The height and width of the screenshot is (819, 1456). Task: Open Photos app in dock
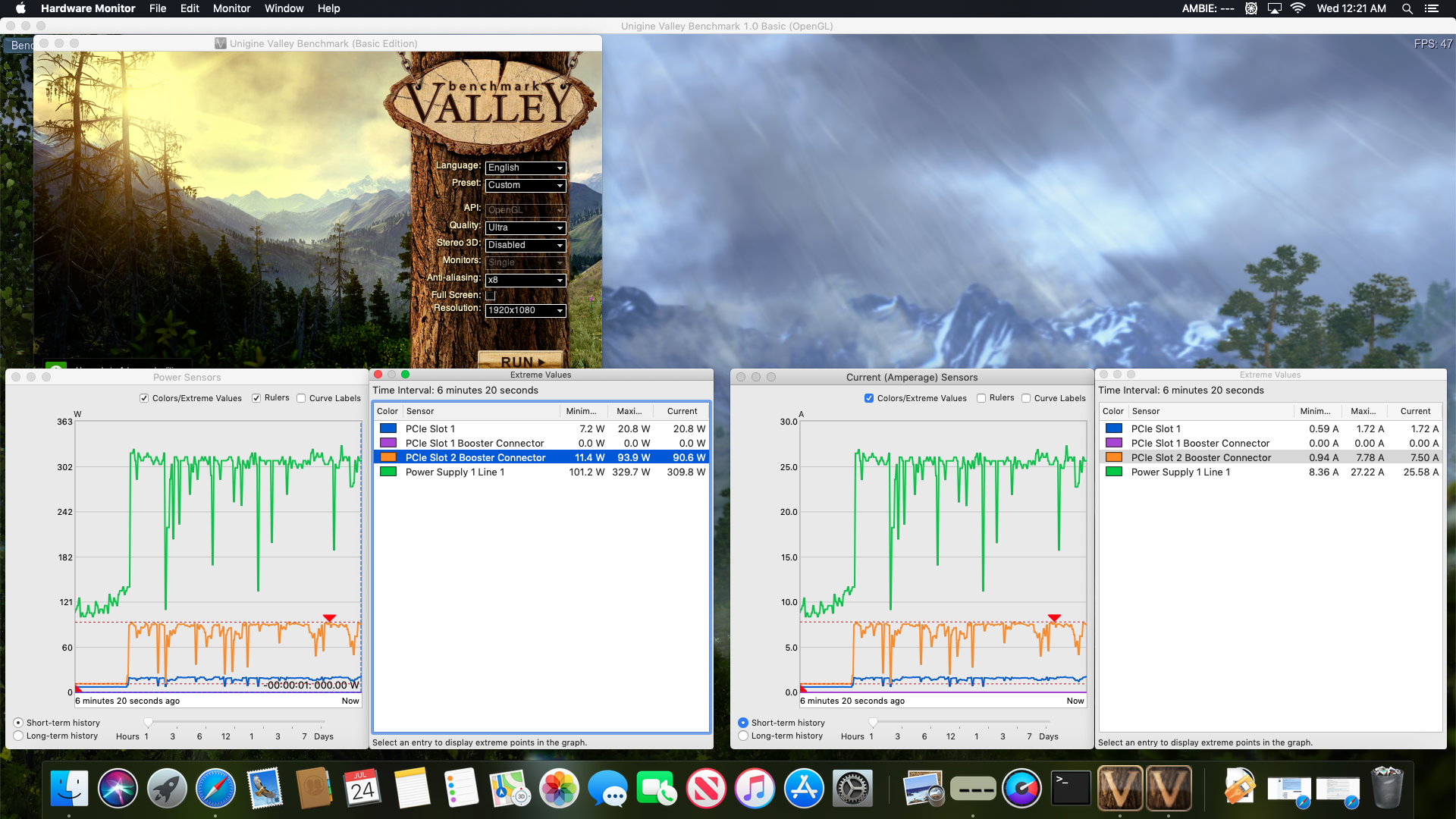tap(559, 789)
